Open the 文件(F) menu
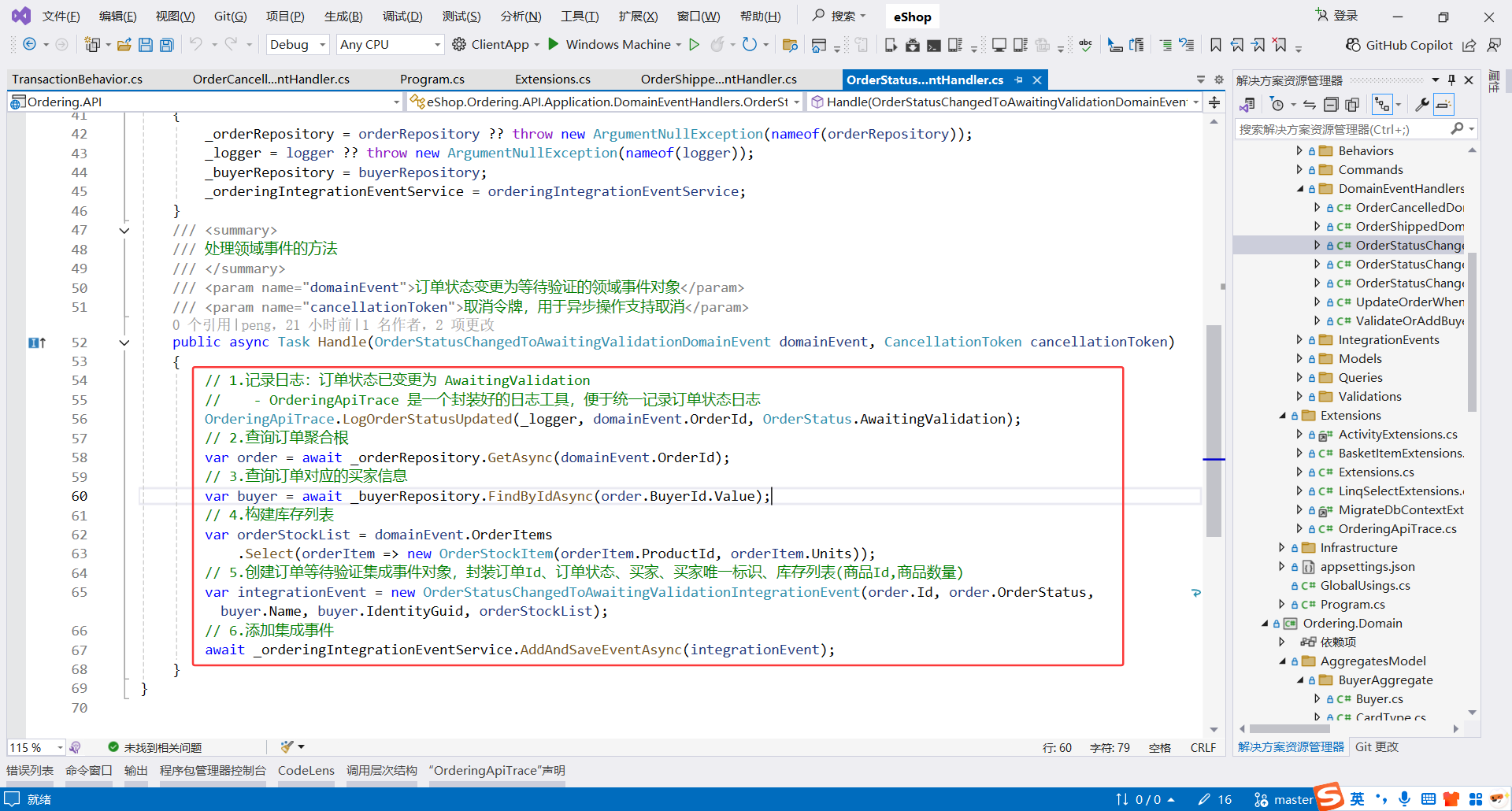 pos(61,17)
